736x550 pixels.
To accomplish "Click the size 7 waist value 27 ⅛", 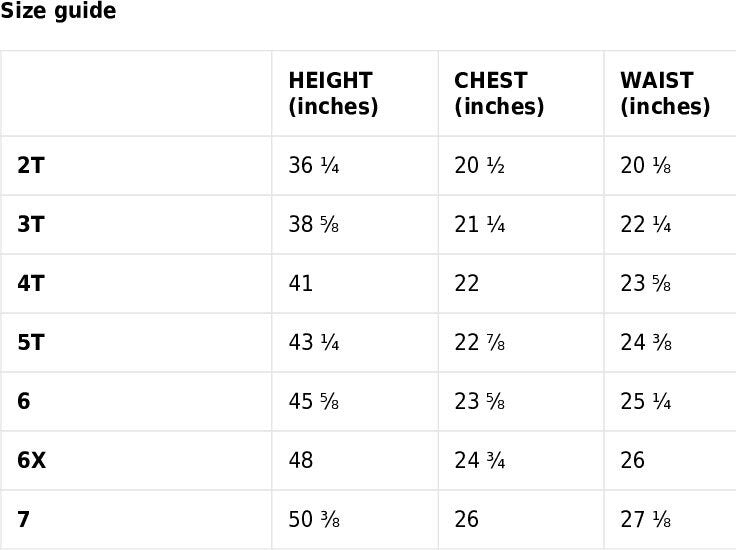I will click(x=646, y=520).
